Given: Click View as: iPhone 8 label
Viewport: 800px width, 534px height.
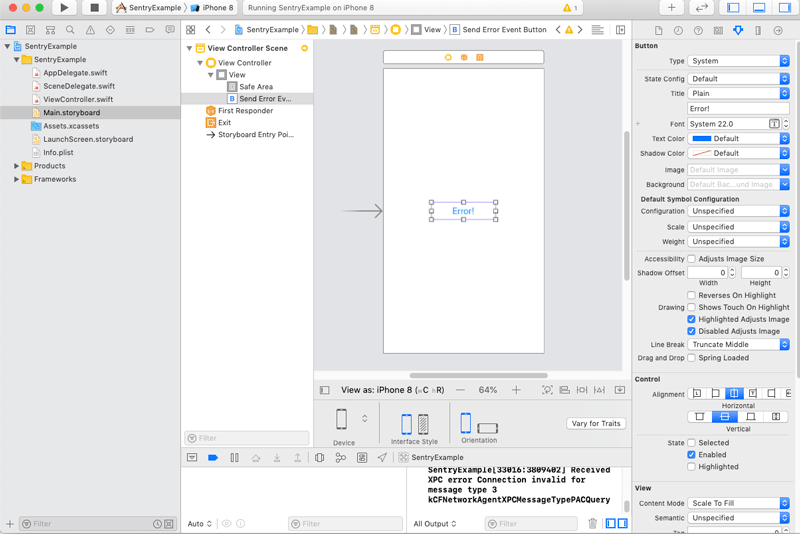Looking at the screenshot, I should coord(392,390).
